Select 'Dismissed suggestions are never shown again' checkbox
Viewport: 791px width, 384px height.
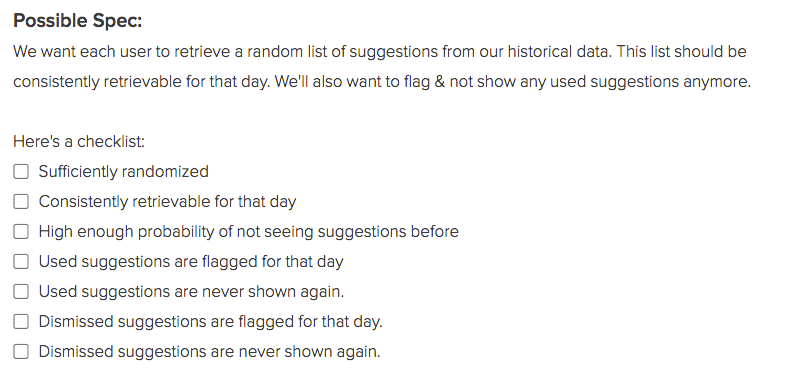tap(21, 351)
